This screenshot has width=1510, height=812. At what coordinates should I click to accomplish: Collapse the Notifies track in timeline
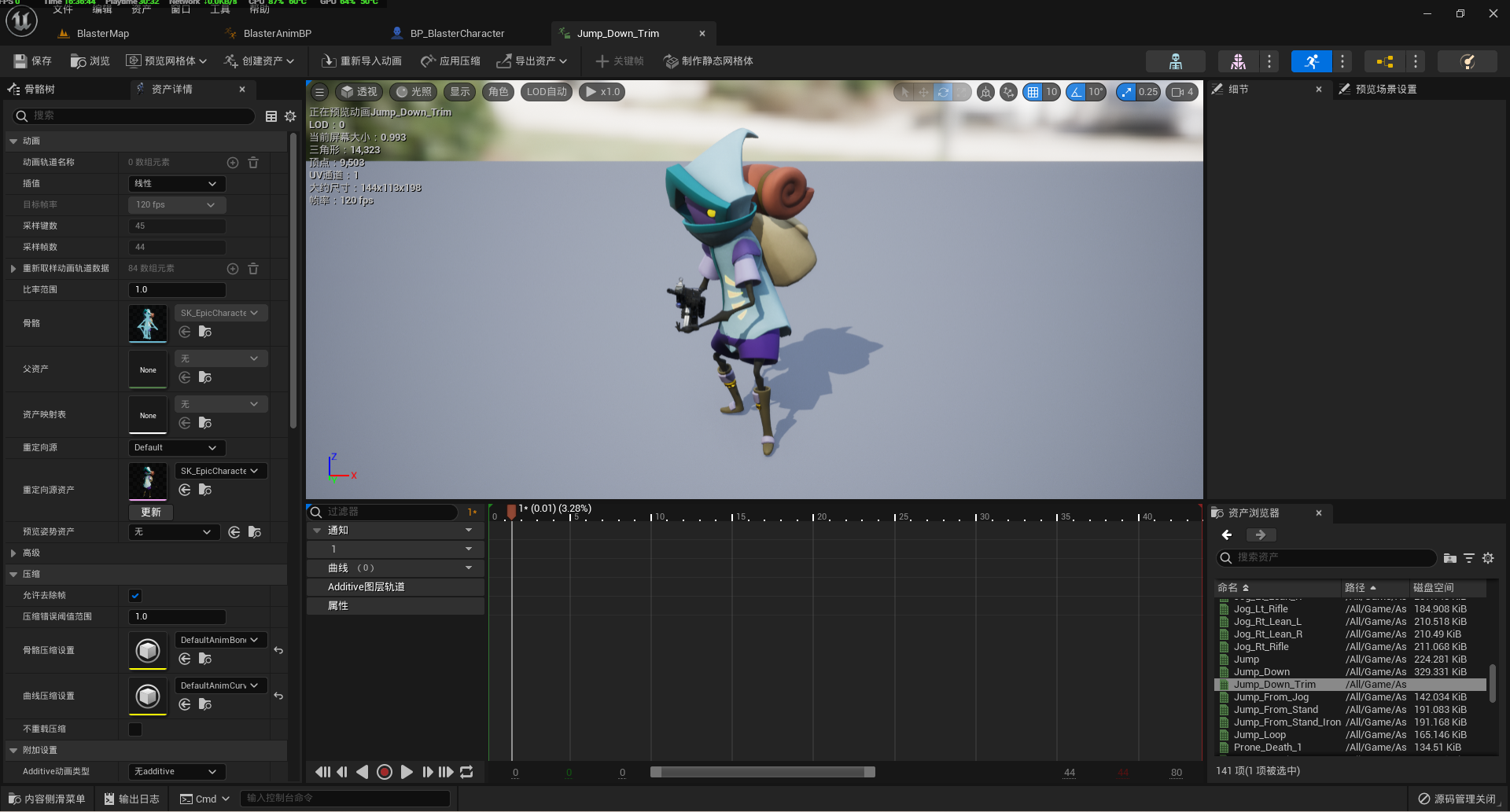point(317,531)
